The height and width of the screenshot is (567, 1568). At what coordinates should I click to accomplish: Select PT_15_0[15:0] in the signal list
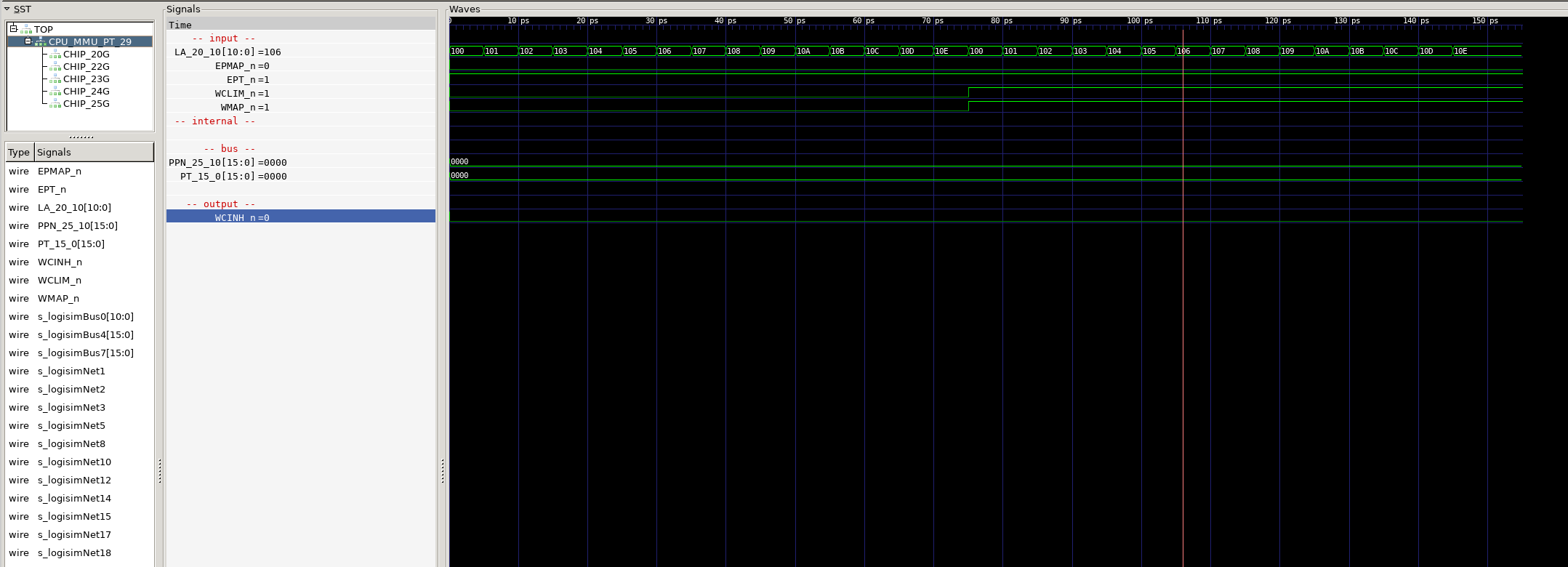(x=80, y=244)
